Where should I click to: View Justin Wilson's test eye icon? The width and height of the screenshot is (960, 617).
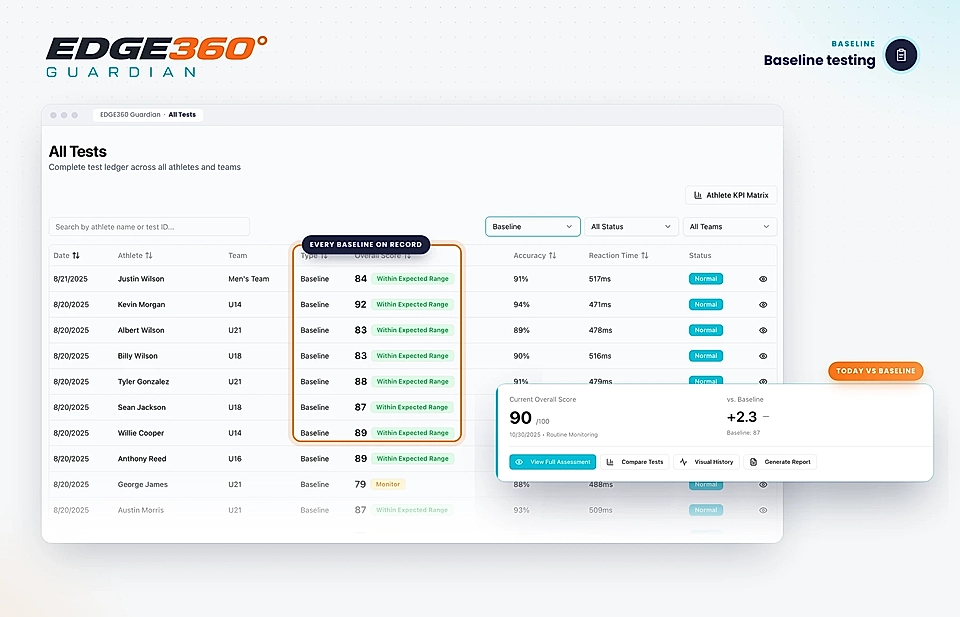pyautogui.click(x=763, y=279)
